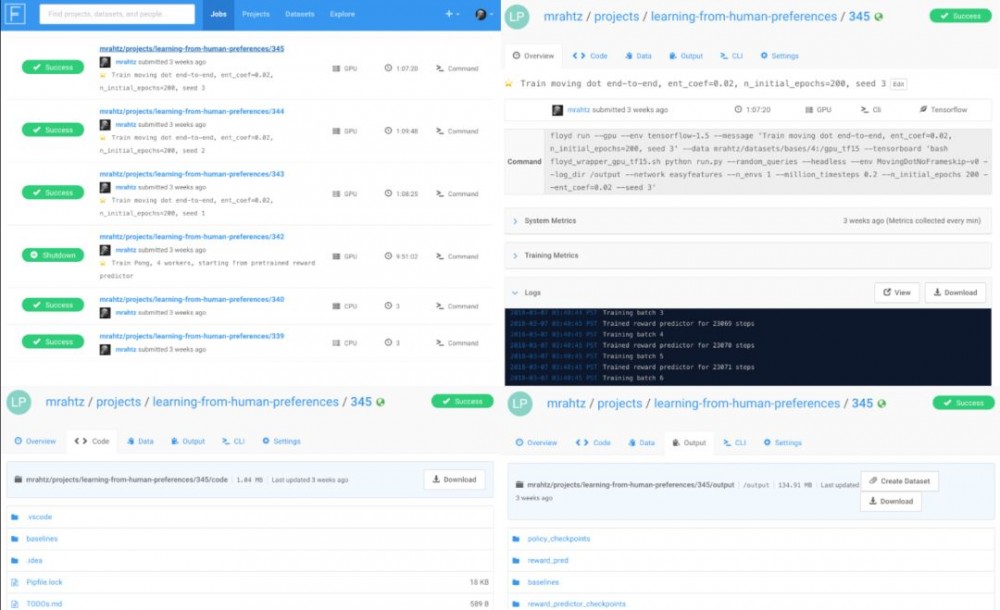Select Code tab in bottom-right output panel
The width and height of the screenshot is (1000, 610).
click(593, 443)
